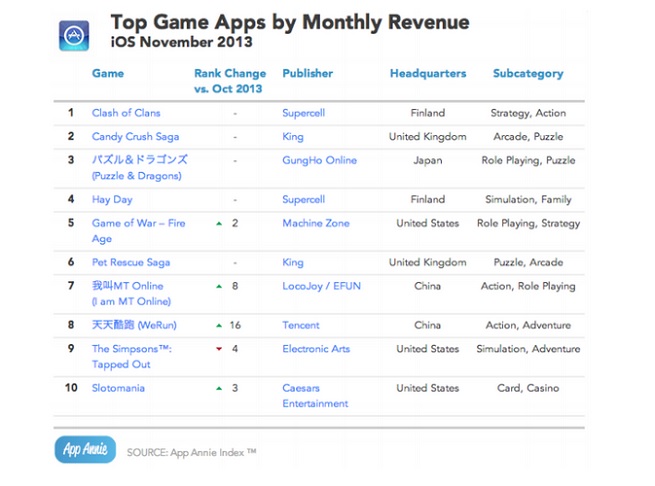Viewport: 655px width, 486px height.
Task: Click the Supercell publisher link for Hay Day
Action: tap(303, 200)
